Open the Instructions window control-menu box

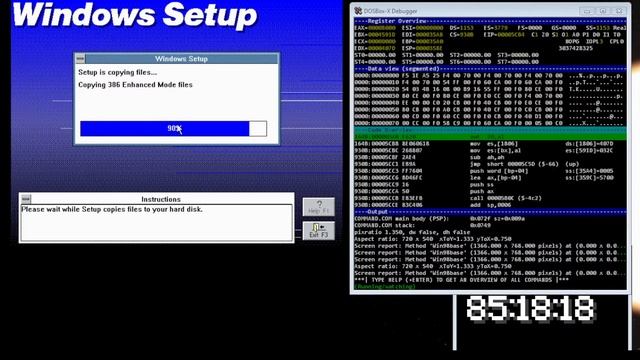pos(26,199)
